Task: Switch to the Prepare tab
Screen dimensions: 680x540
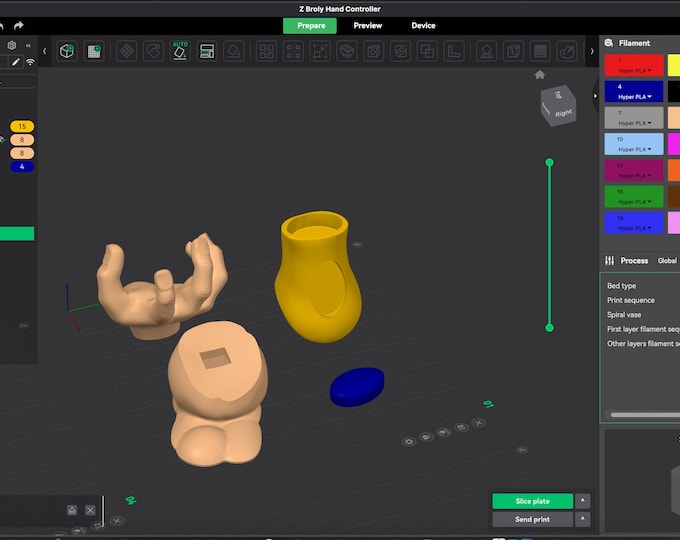Action: click(x=310, y=26)
